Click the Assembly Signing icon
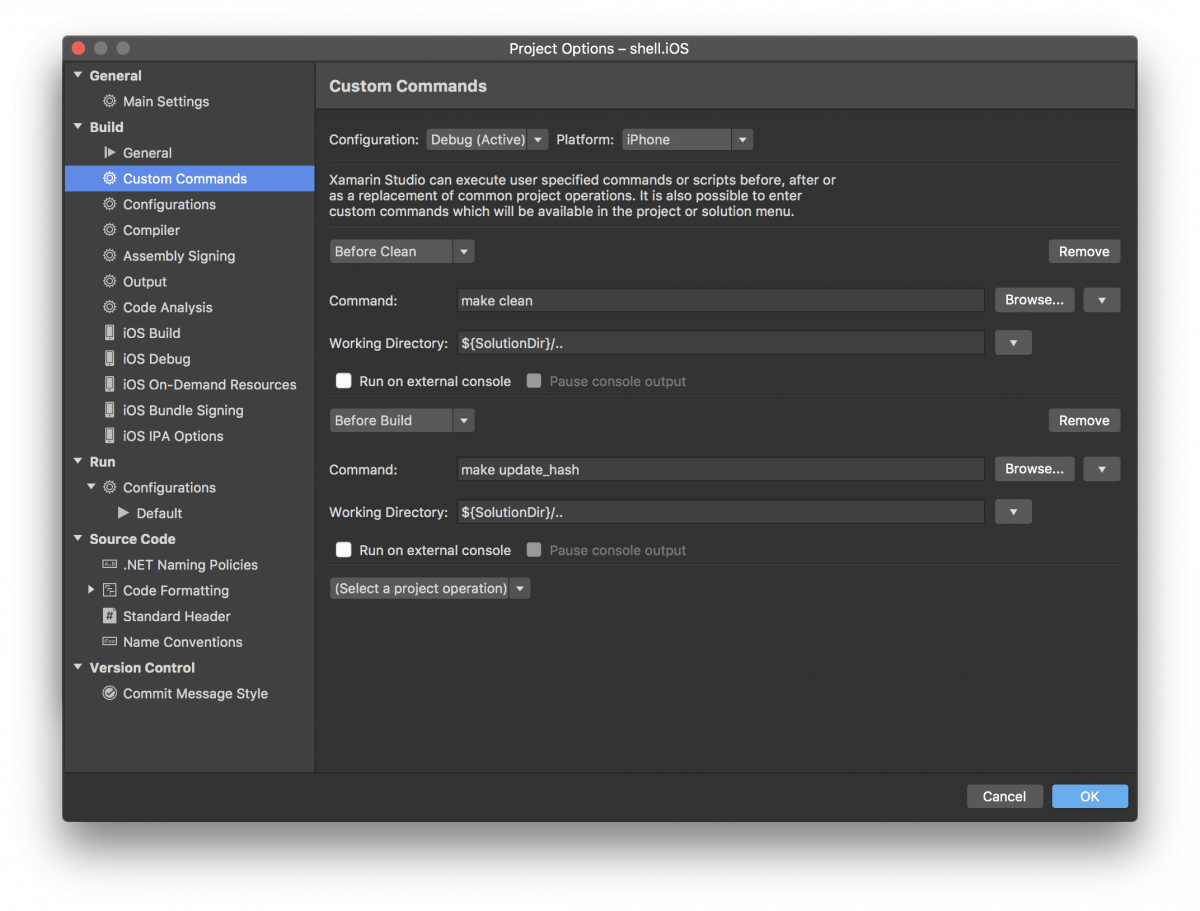The width and height of the screenshot is (1200, 911). click(x=109, y=255)
